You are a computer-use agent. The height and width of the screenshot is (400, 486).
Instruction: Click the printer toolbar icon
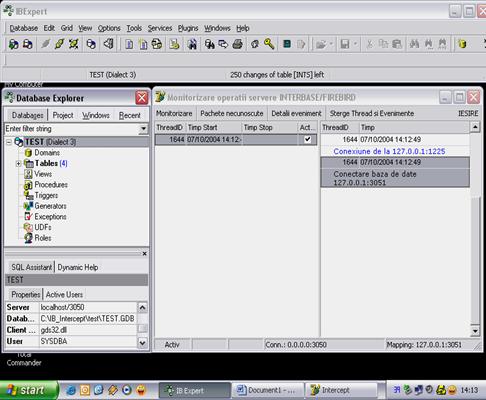point(237,44)
